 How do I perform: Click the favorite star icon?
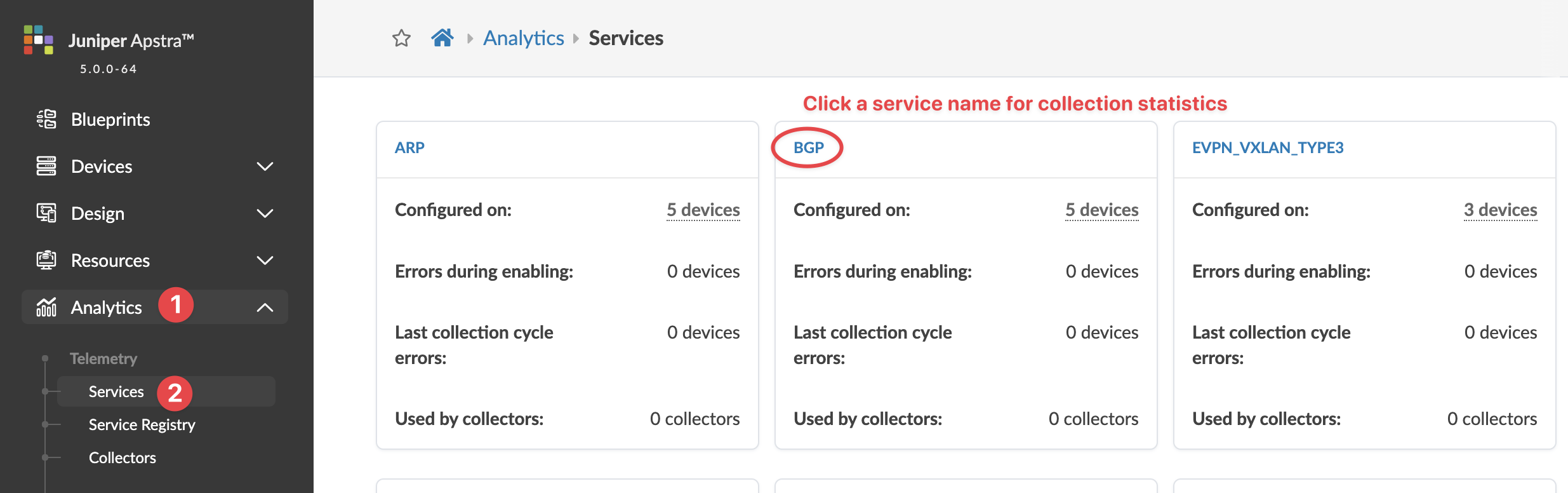click(401, 39)
